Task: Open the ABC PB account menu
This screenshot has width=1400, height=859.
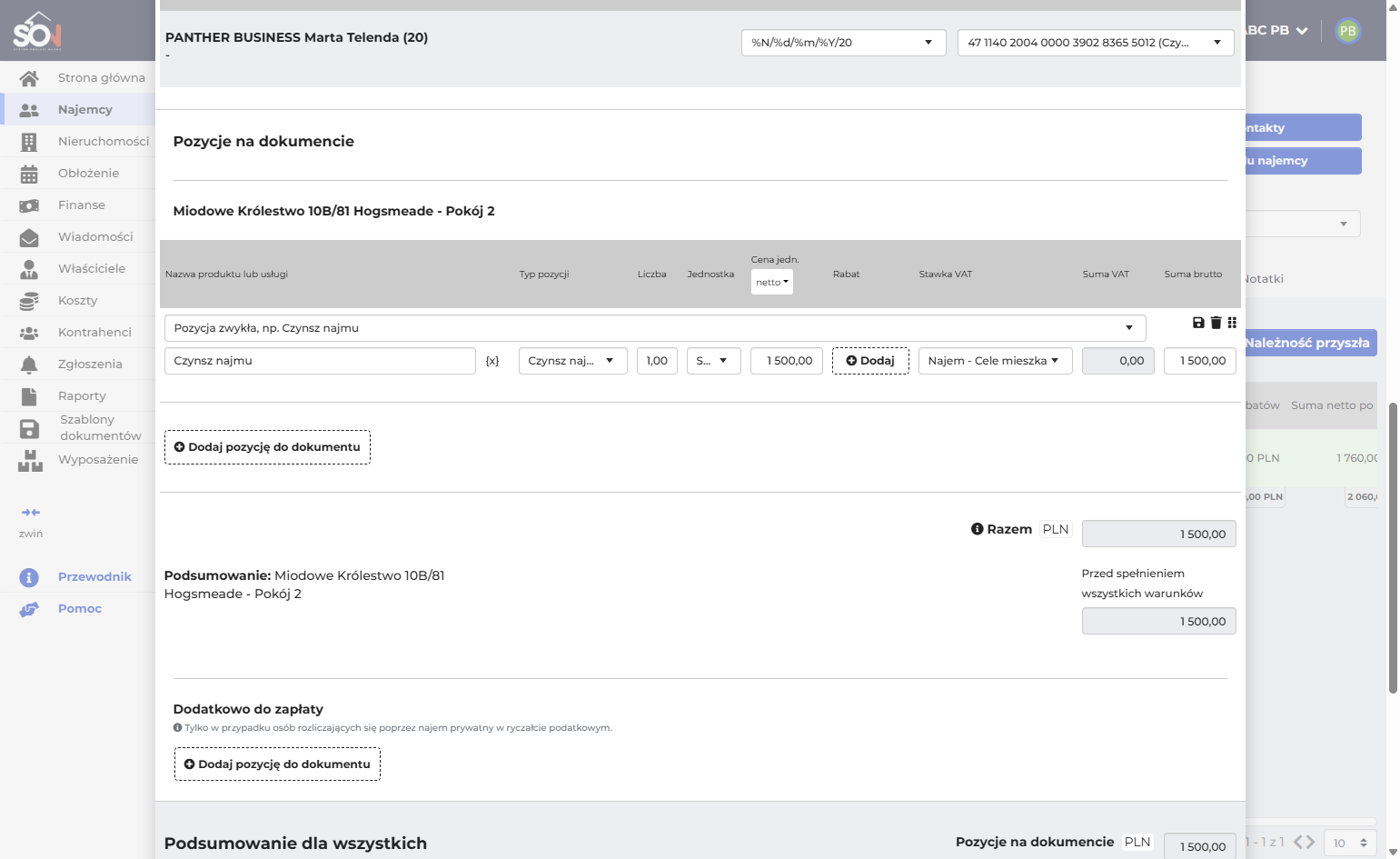Action: click(x=1276, y=30)
